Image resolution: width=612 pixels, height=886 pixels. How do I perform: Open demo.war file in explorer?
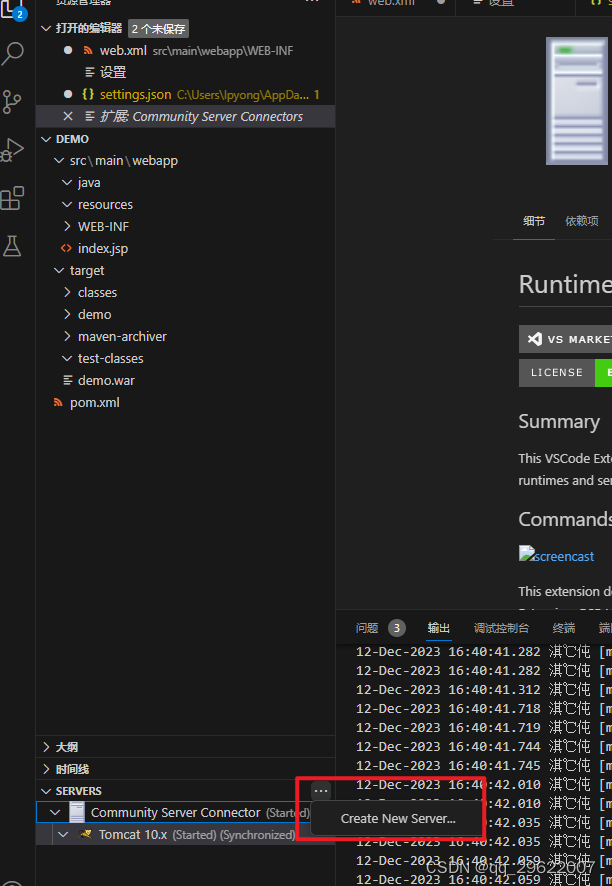point(185,380)
